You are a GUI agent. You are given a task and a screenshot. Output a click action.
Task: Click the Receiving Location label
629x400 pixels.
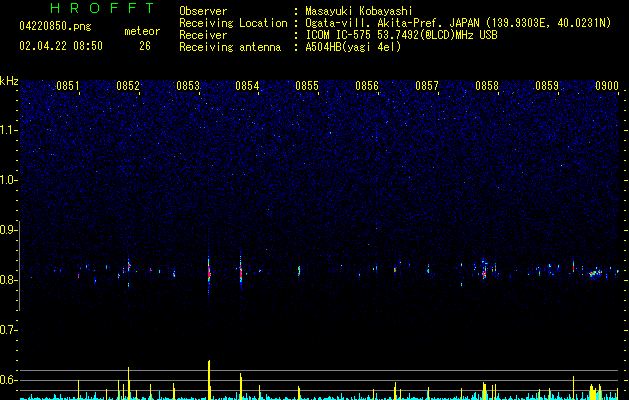233,23
